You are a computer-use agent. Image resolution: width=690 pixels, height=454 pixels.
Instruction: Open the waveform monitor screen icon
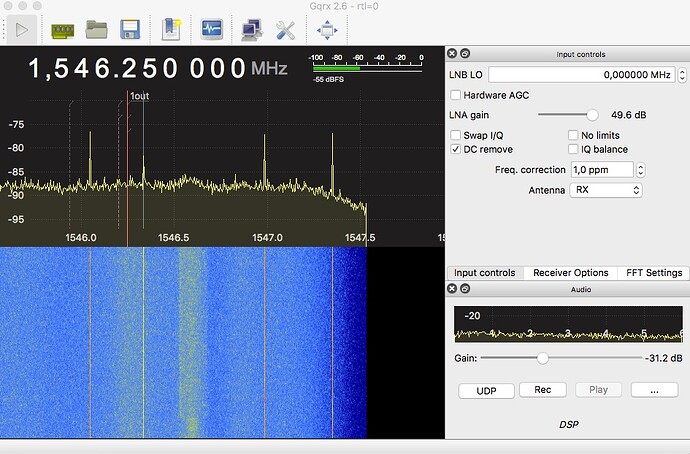[212, 29]
